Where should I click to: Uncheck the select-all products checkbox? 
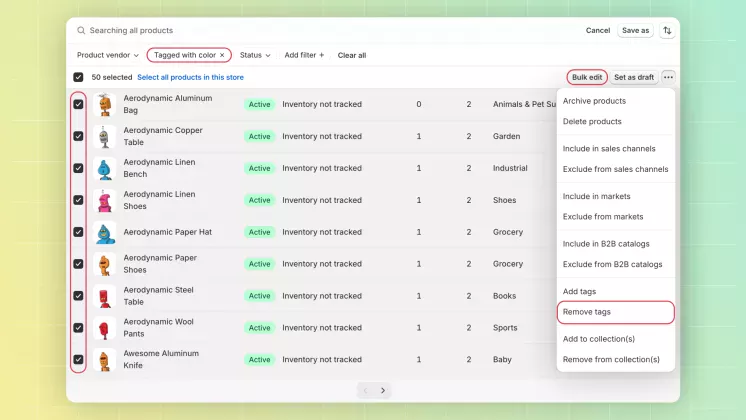click(78, 77)
